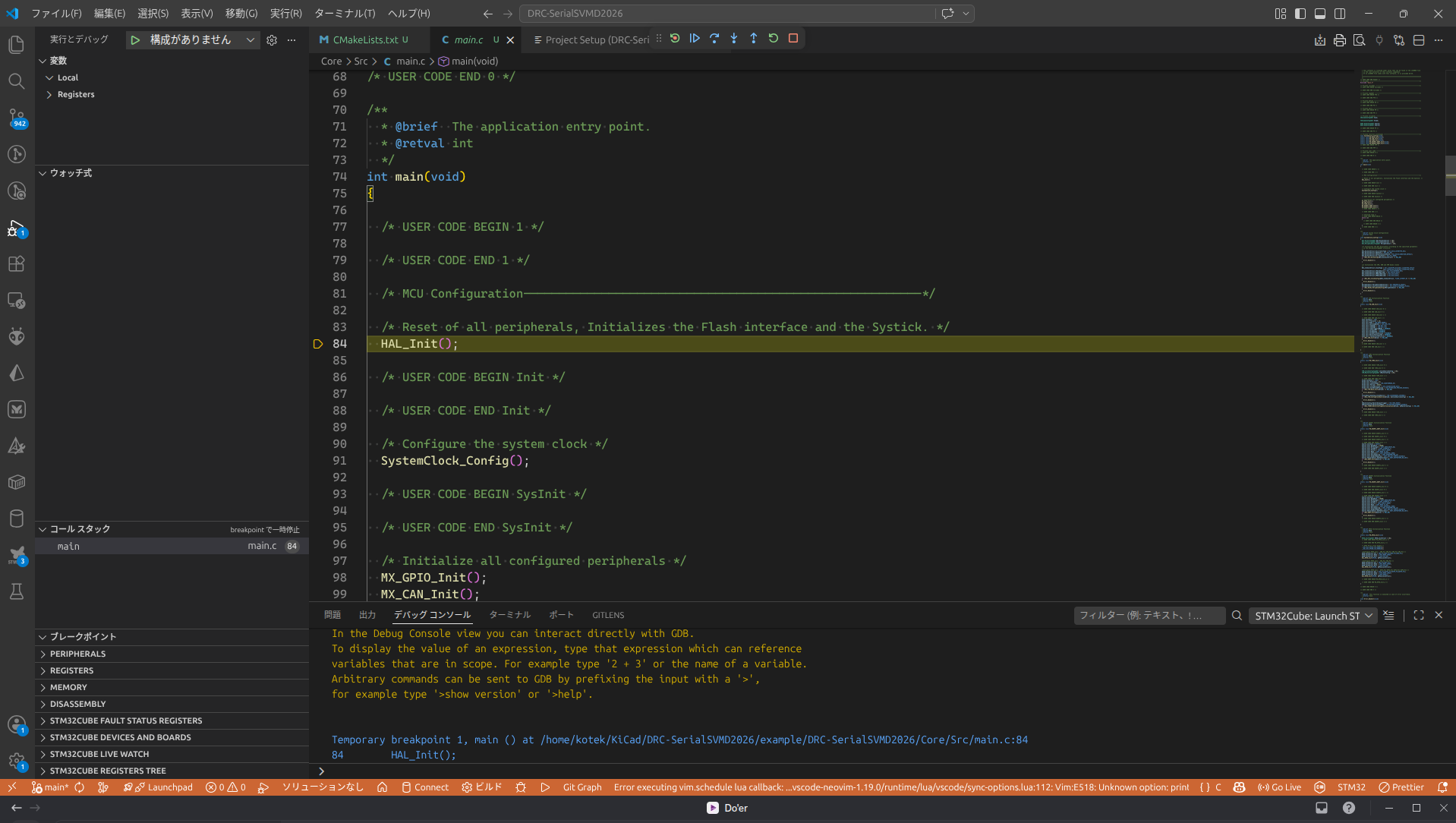Open Manage settings gear in the activity bar
Viewport: 1456px width, 823px height.
17,762
